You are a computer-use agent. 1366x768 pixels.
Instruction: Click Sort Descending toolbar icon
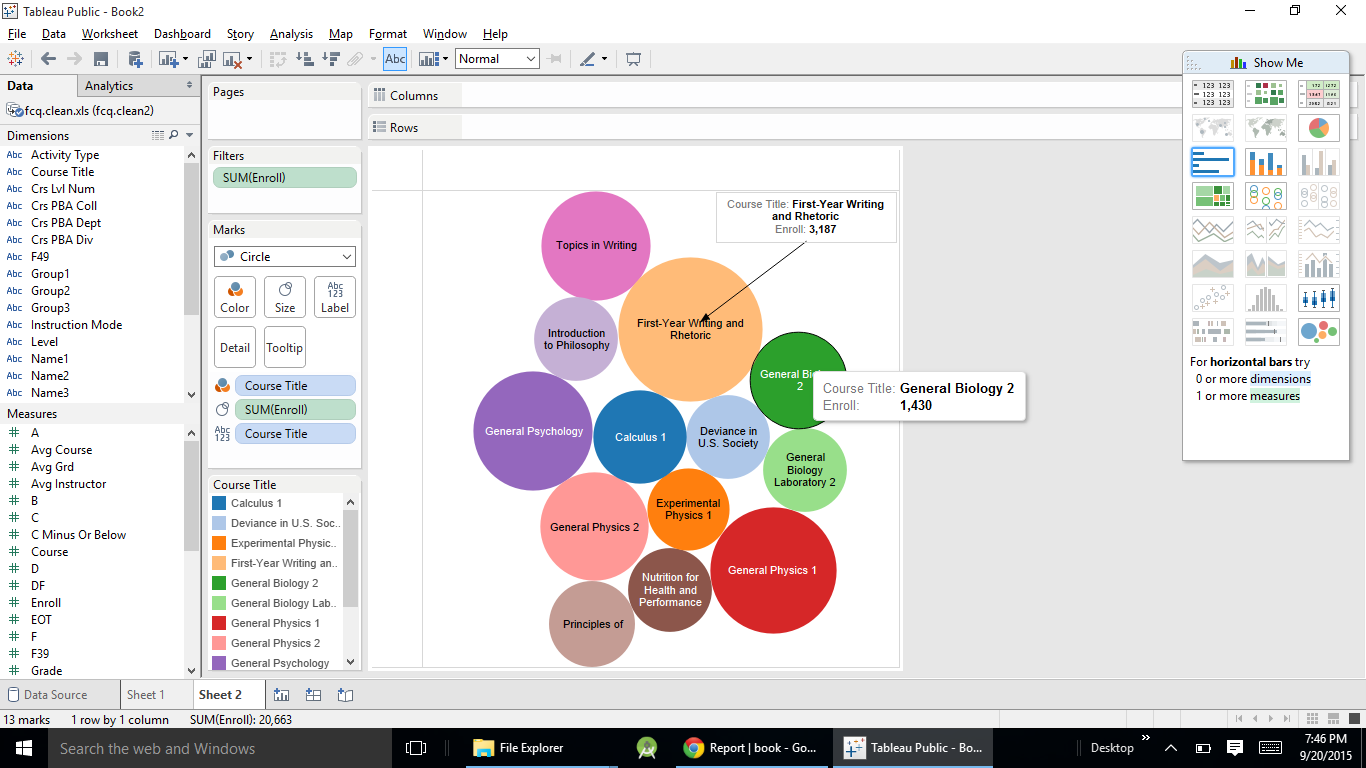[x=330, y=59]
